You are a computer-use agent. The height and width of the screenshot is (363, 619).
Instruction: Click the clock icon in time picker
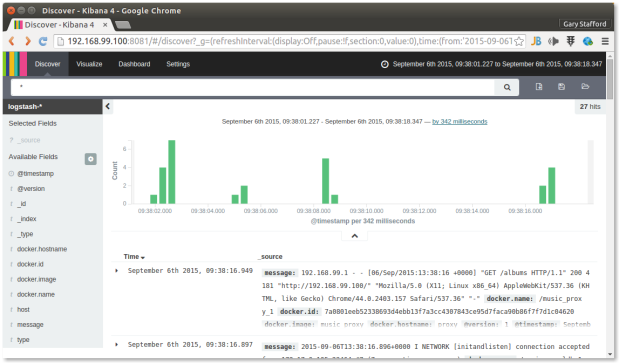(385, 64)
